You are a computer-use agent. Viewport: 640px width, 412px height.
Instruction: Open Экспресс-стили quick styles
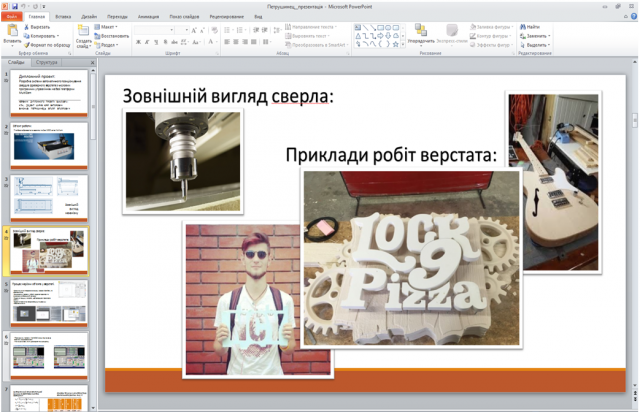[452, 35]
